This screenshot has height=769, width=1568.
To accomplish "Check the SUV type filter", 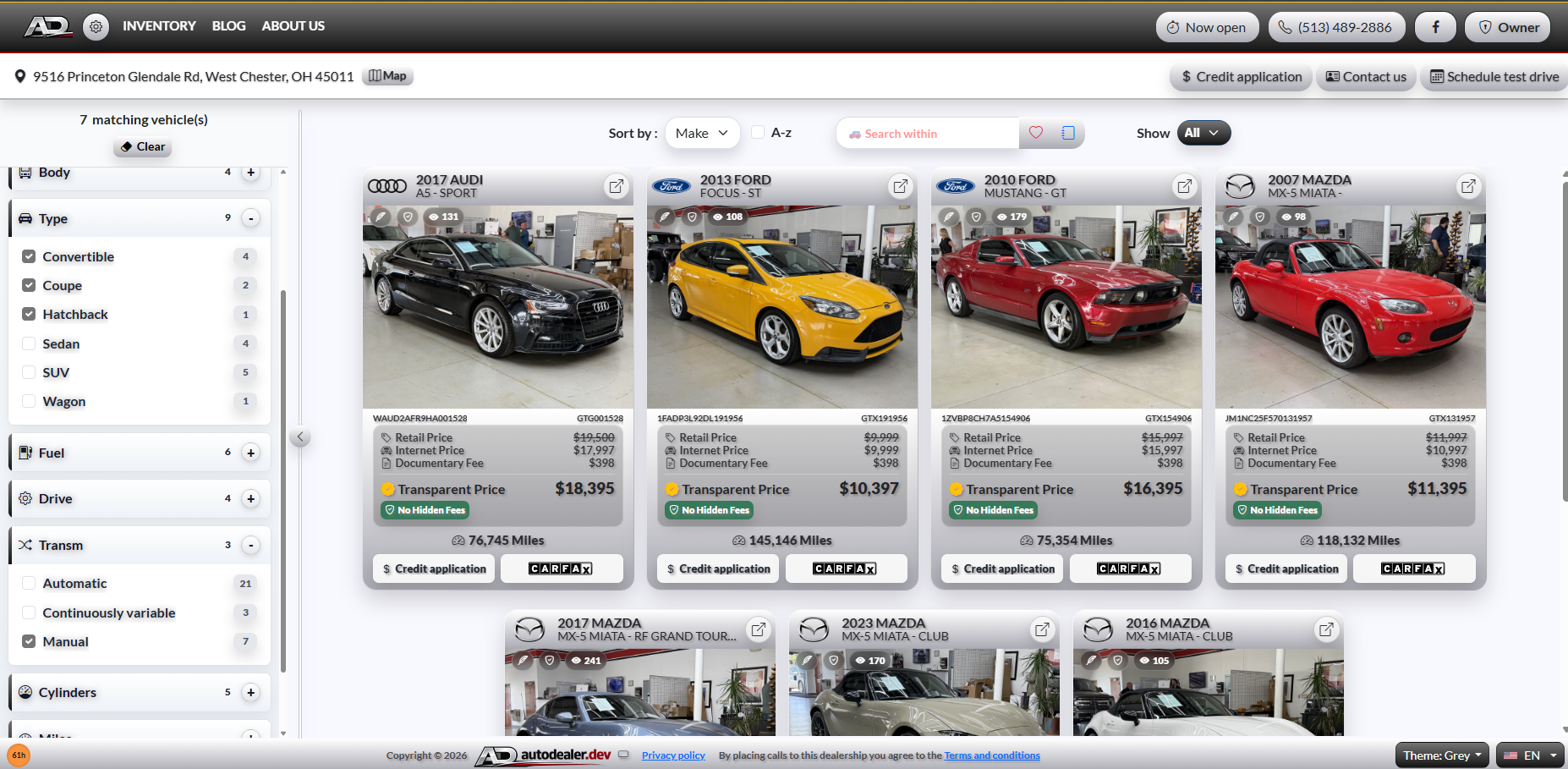I will [x=29, y=372].
